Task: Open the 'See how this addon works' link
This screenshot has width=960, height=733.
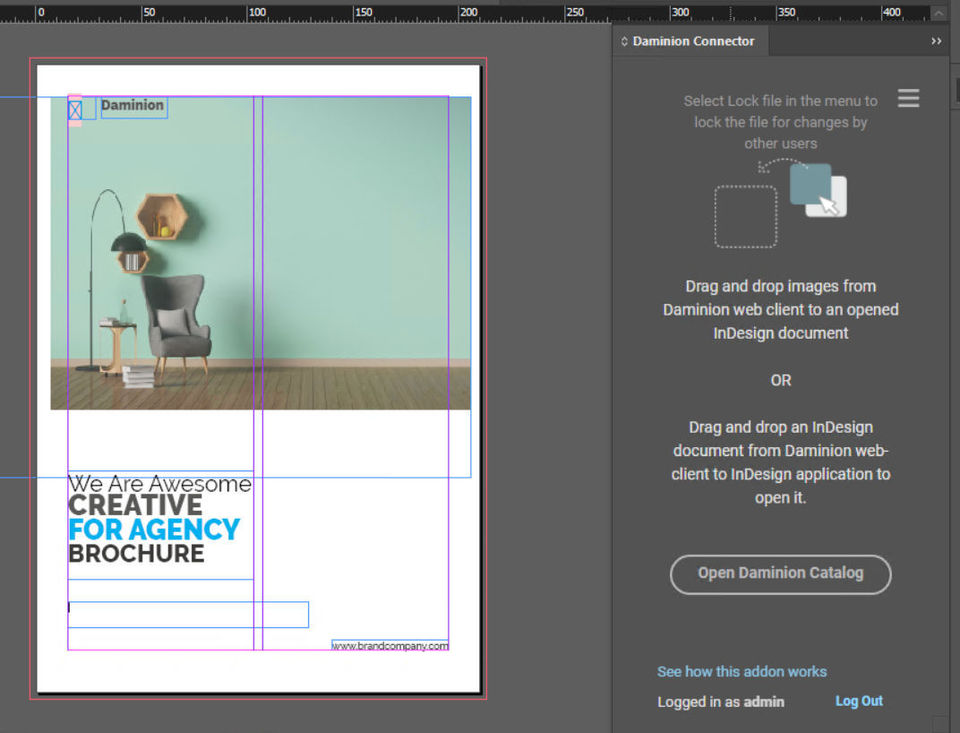Action: (741, 672)
